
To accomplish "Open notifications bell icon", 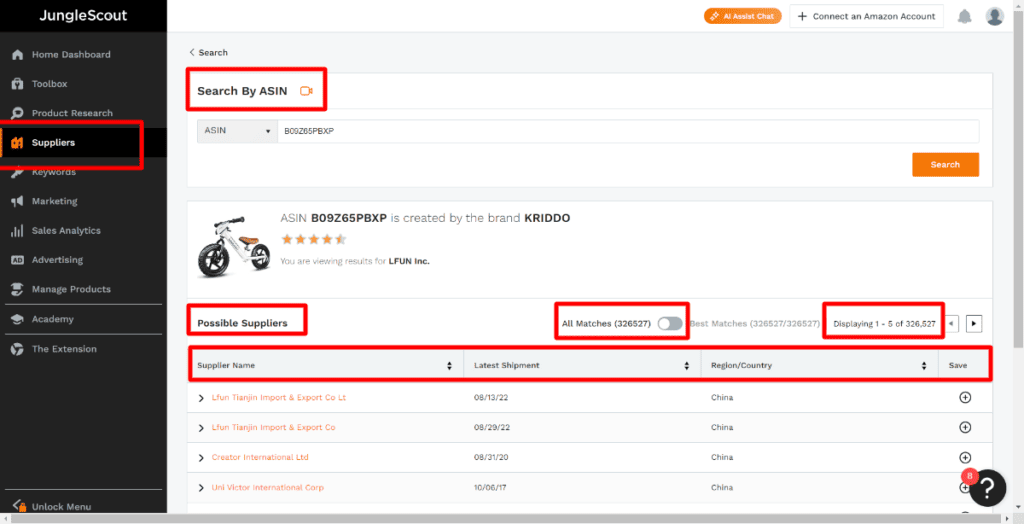I will coord(965,16).
